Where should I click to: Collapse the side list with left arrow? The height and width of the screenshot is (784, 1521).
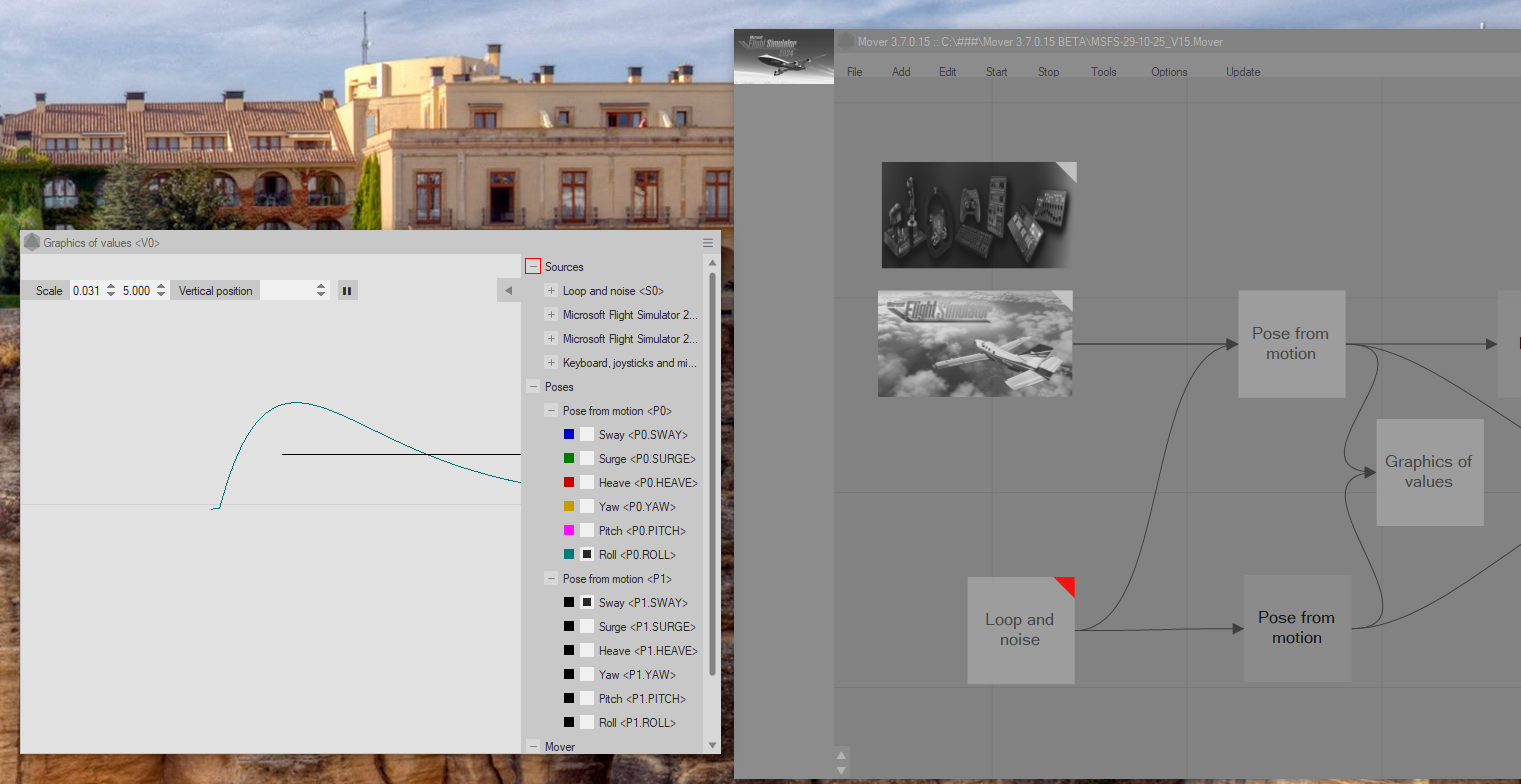pyautogui.click(x=508, y=291)
